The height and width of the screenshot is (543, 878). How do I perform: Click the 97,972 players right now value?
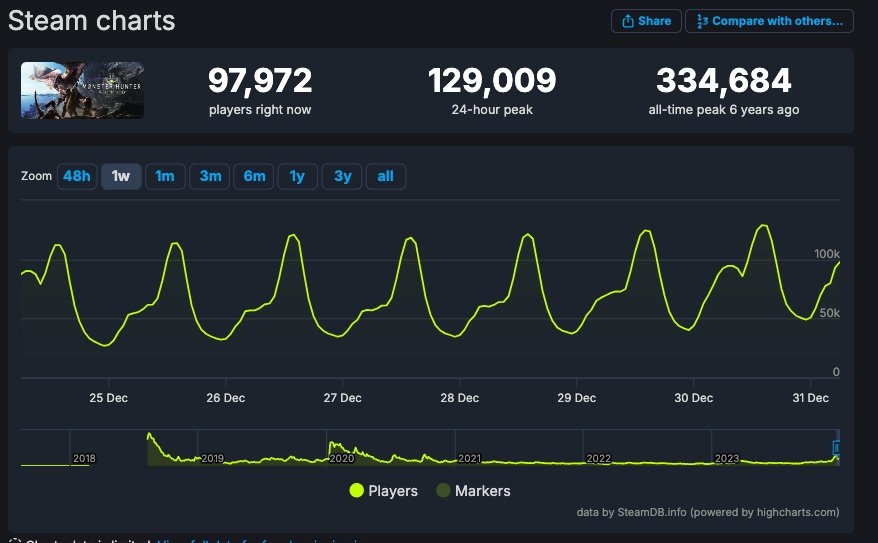pos(260,81)
